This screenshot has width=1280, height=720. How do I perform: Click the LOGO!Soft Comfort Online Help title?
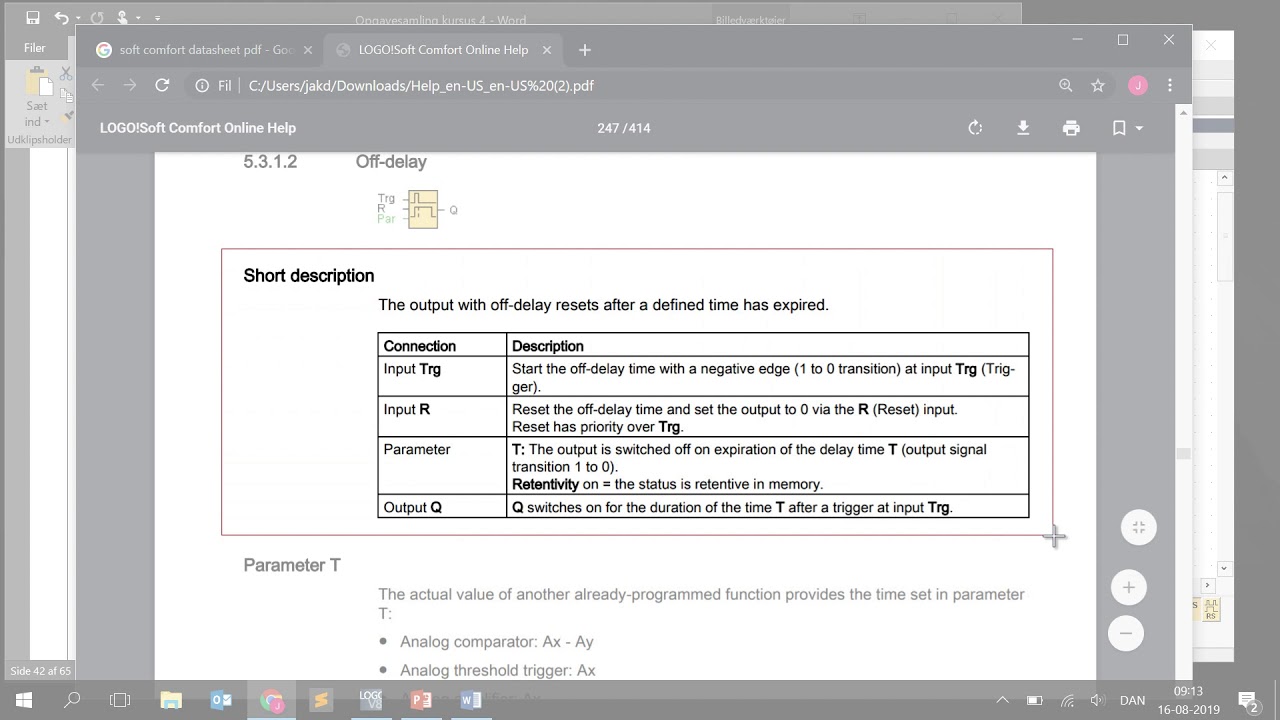coord(198,128)
